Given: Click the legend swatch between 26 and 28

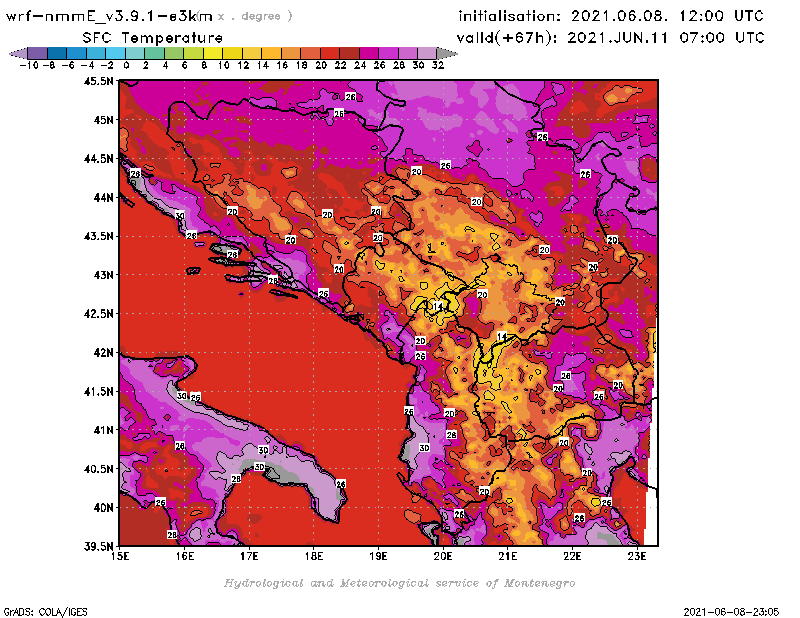Looking at the screenshot, I should point(388,53).
